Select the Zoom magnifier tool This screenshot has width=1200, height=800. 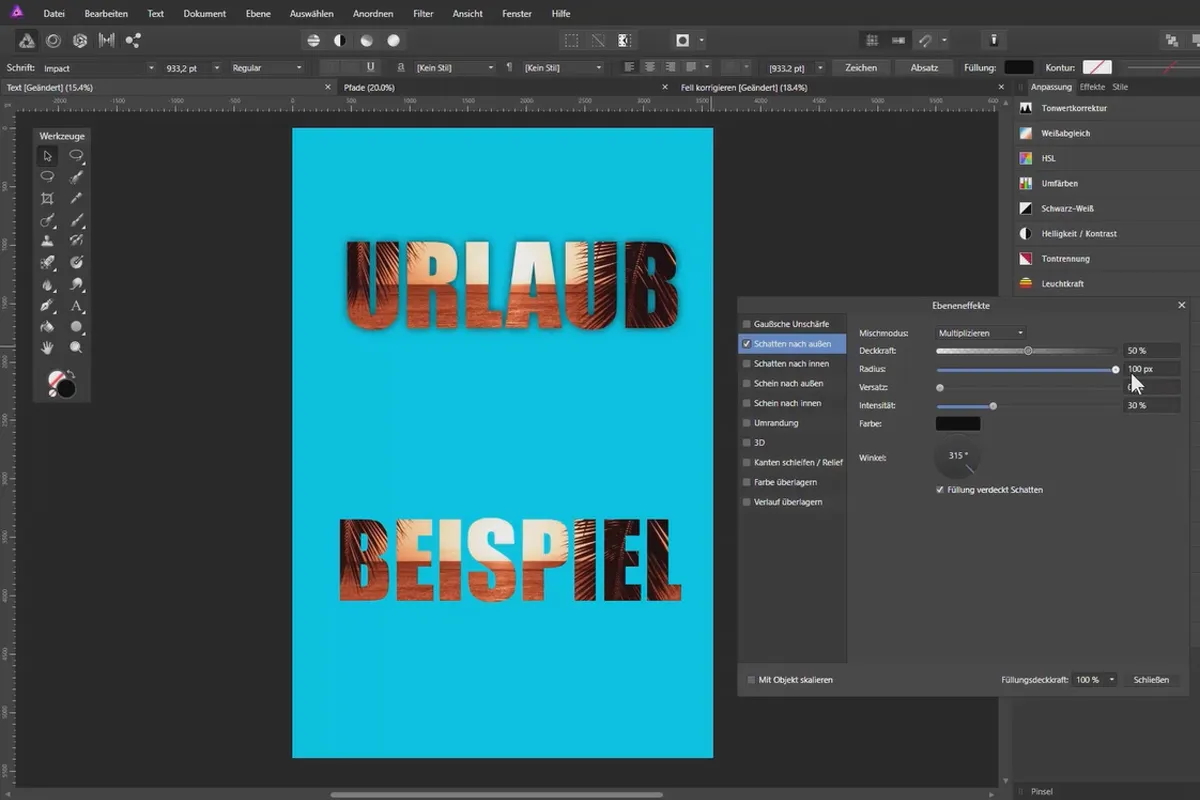coord(77,348)
